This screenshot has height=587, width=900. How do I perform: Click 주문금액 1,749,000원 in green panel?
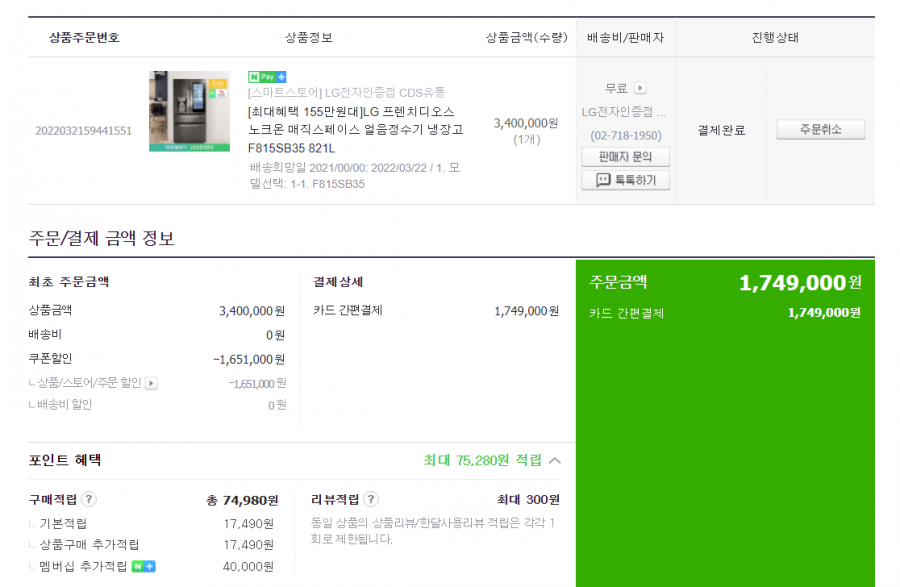click(800, 282)
